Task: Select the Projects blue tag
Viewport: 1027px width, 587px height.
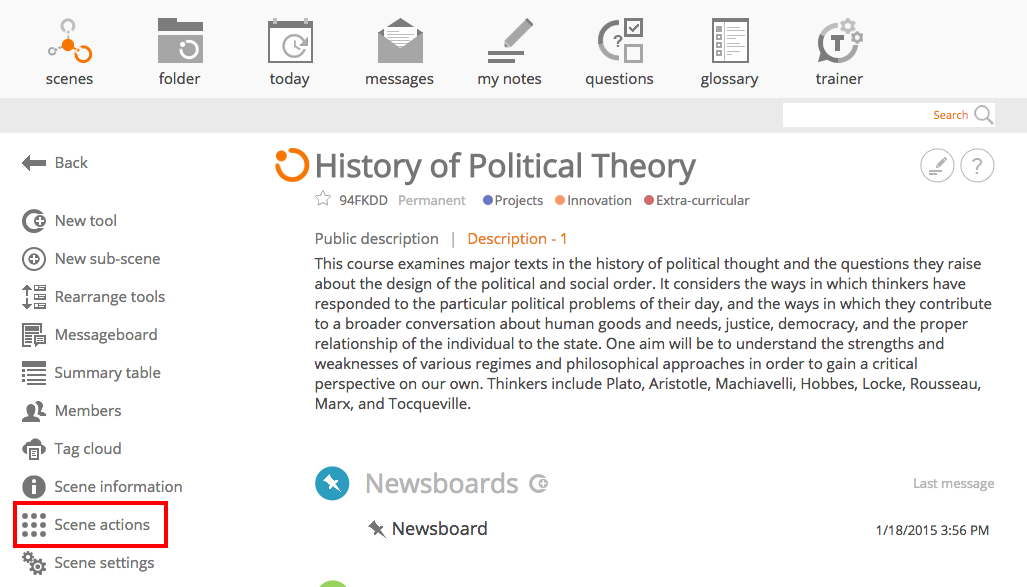Action: [x=513, y=200]
